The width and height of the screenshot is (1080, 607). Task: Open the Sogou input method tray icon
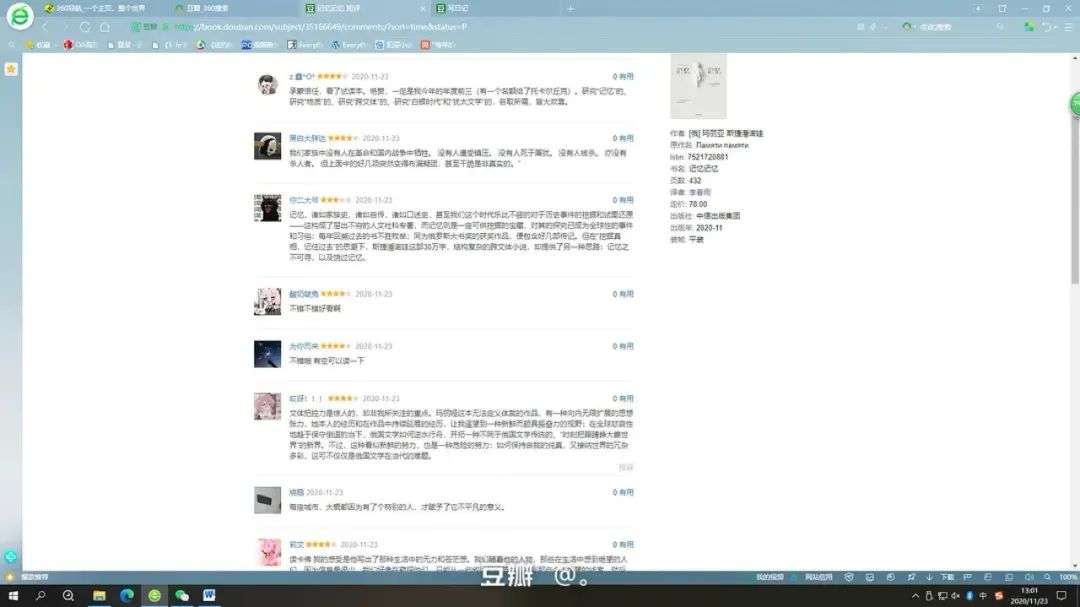coord(999,596)
